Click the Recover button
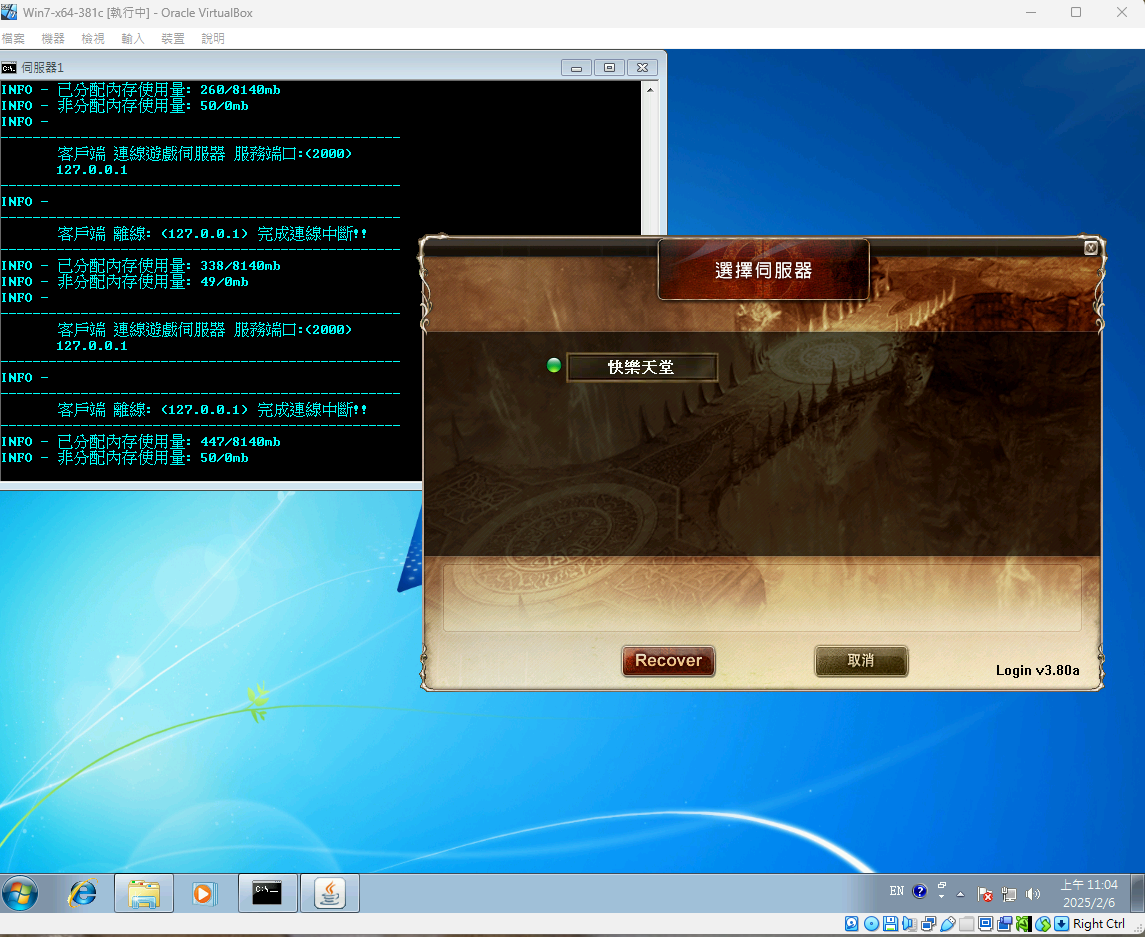The height and width of the screenshot is (937, 1145). click(x=668, y=660)
